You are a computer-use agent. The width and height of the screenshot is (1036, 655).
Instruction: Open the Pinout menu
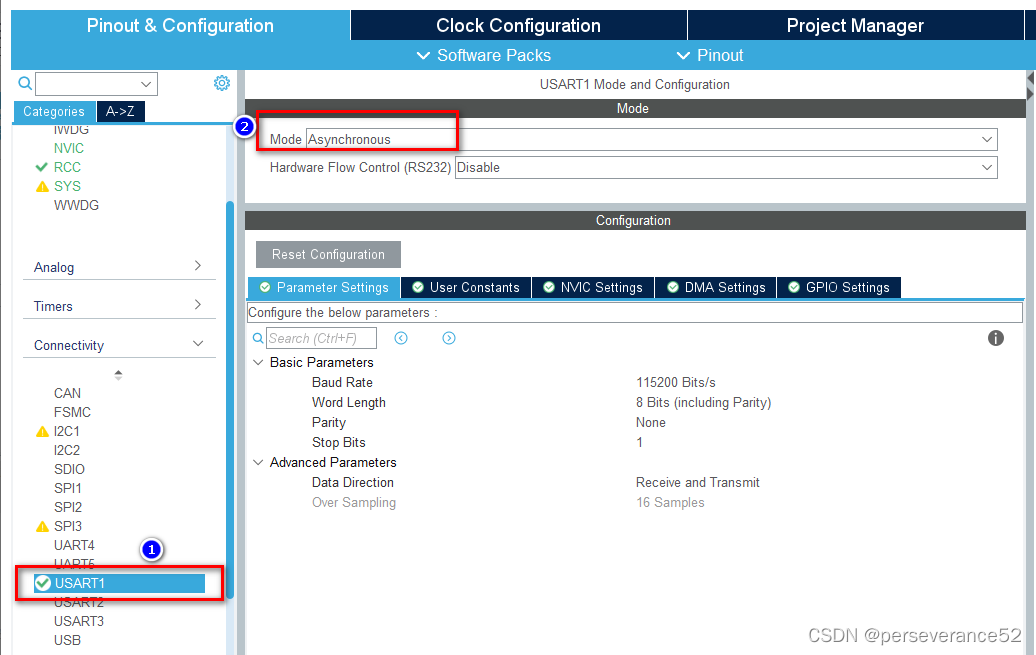[x=710, y=56]
